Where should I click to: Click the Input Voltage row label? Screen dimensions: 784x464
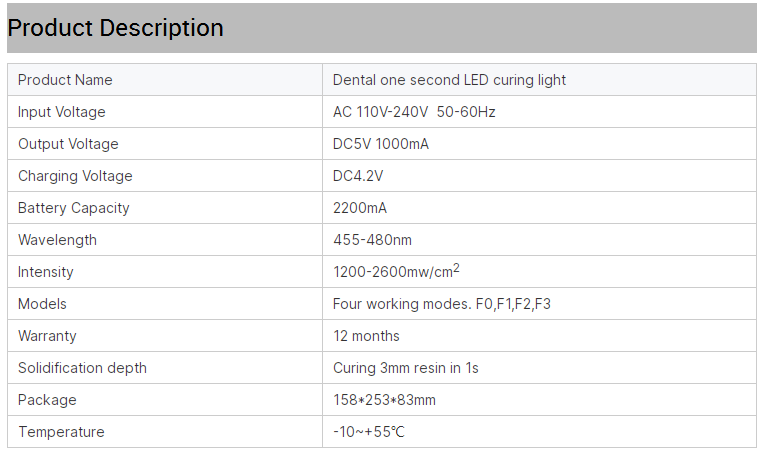[61, 112]
